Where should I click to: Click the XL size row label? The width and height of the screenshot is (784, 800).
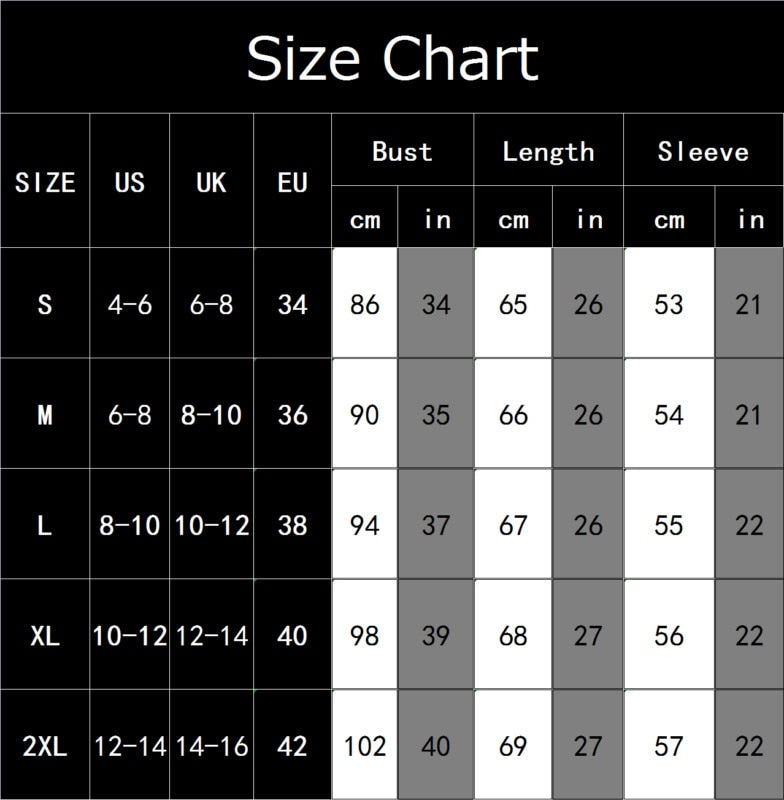(x=45, y=635)
